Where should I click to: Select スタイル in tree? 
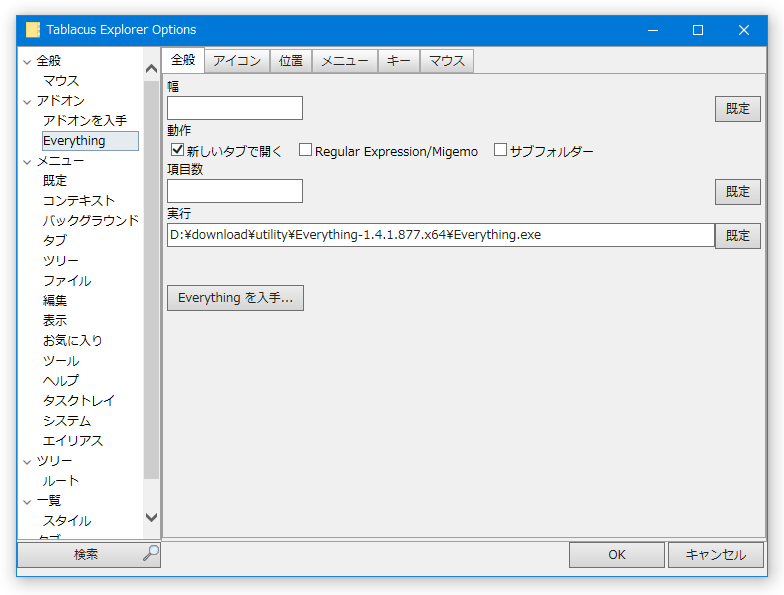click(66, 521)
